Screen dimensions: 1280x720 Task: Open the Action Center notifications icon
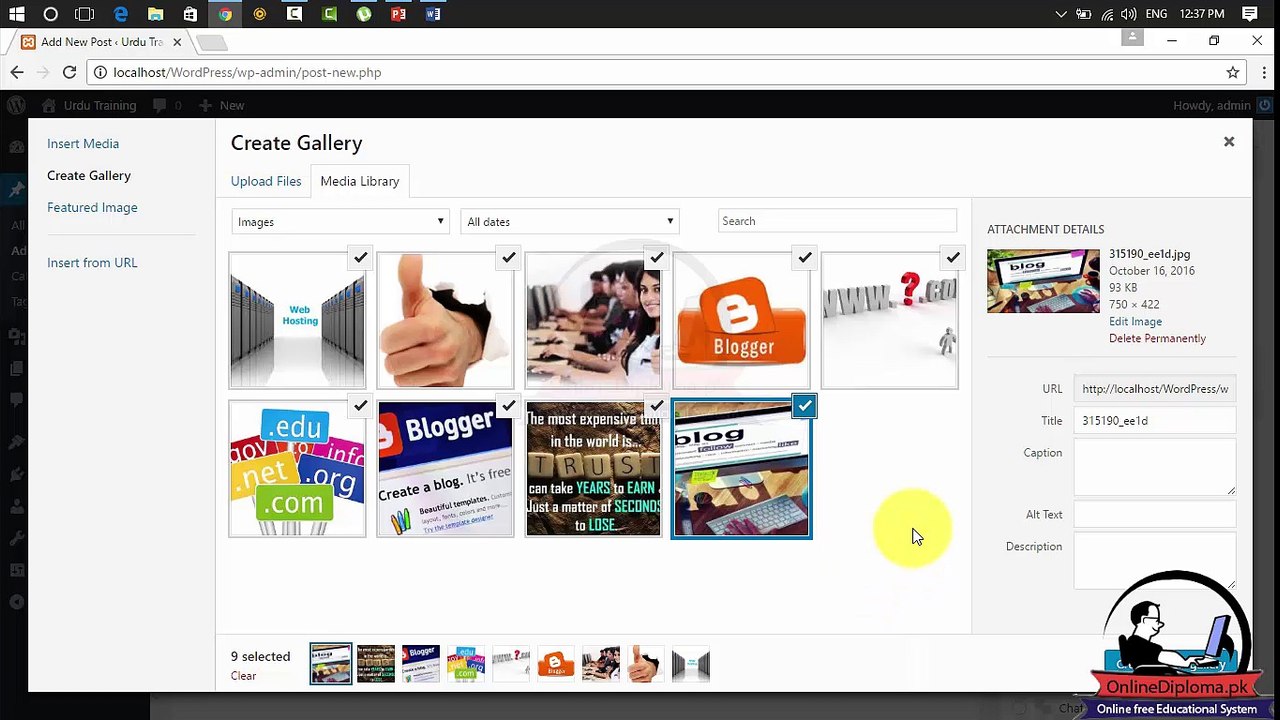point(1250,14)
